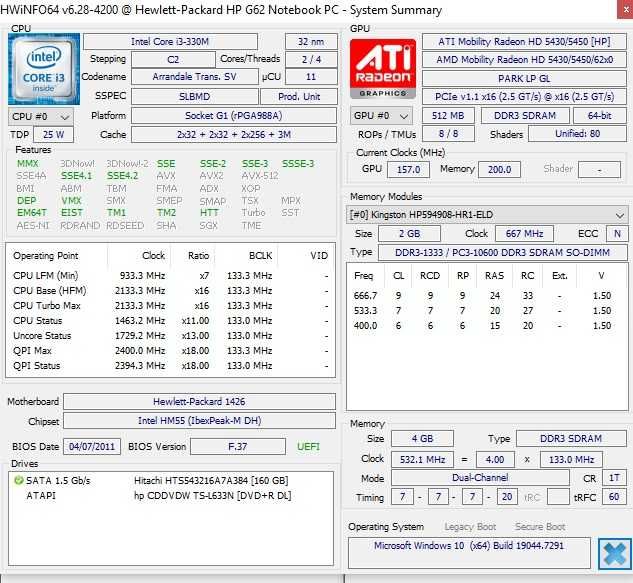
Task: Click the BIOS Date 04/07/2011 field
Action: click(92, 447)
